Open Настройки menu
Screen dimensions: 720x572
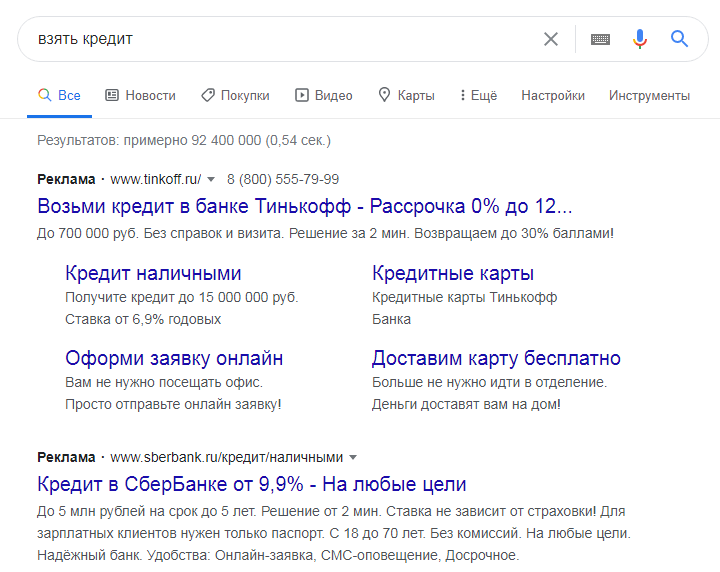[x=553, y=95]
